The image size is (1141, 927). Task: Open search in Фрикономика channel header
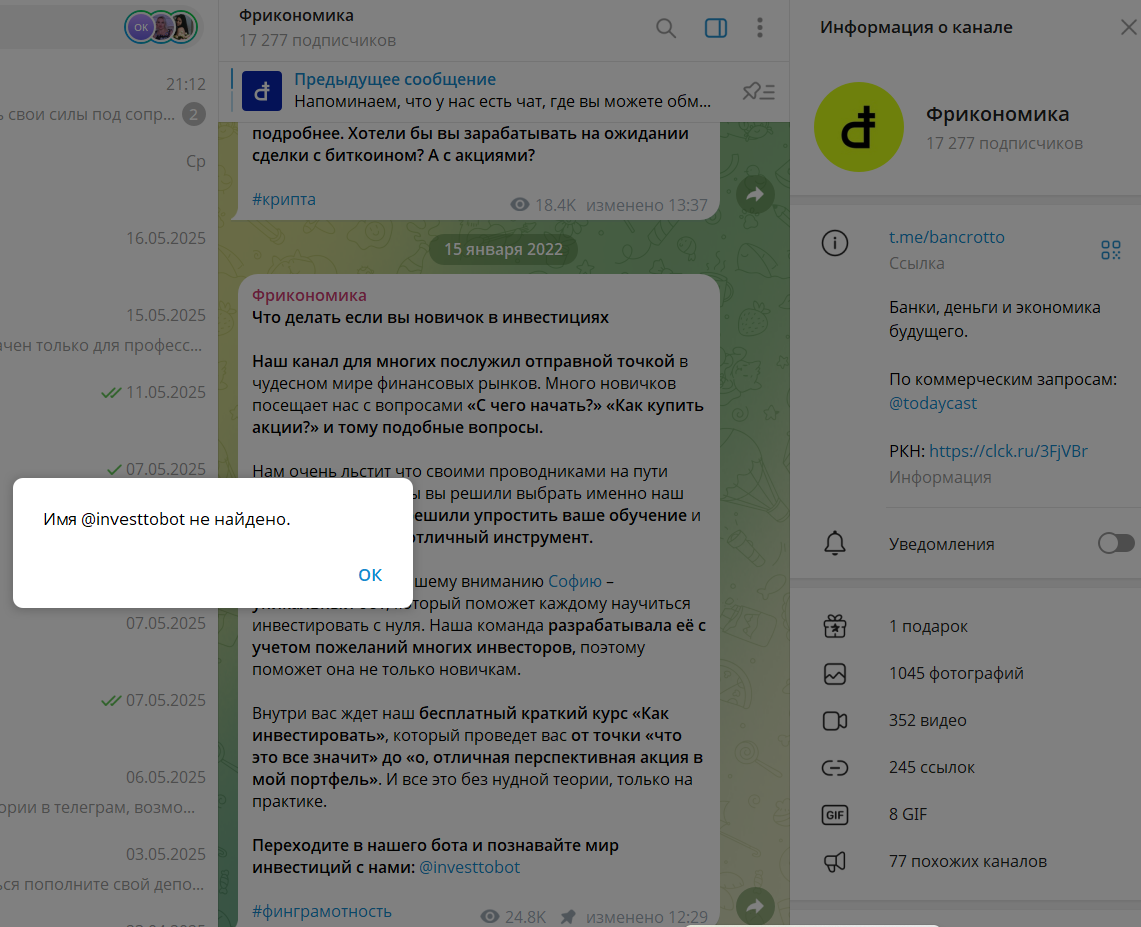pos(666,28)
